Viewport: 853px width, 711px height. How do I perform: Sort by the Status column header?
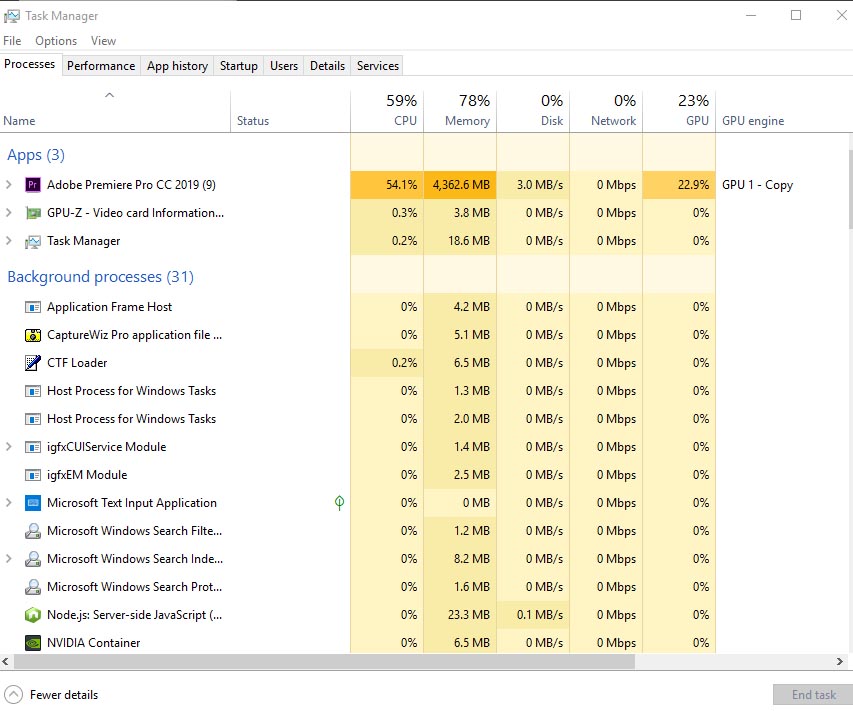coord(290,112)
